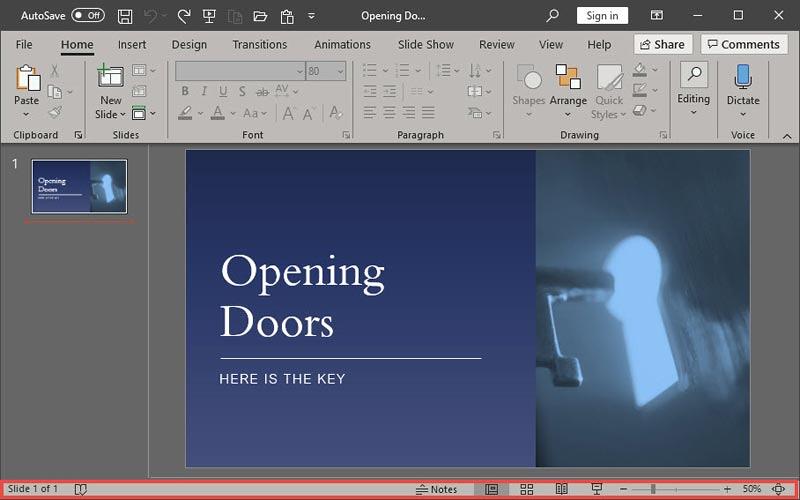This screenshot has width=800, height=500.
Task: Click the Paste clipboard icon
Action: pos(28,79)
